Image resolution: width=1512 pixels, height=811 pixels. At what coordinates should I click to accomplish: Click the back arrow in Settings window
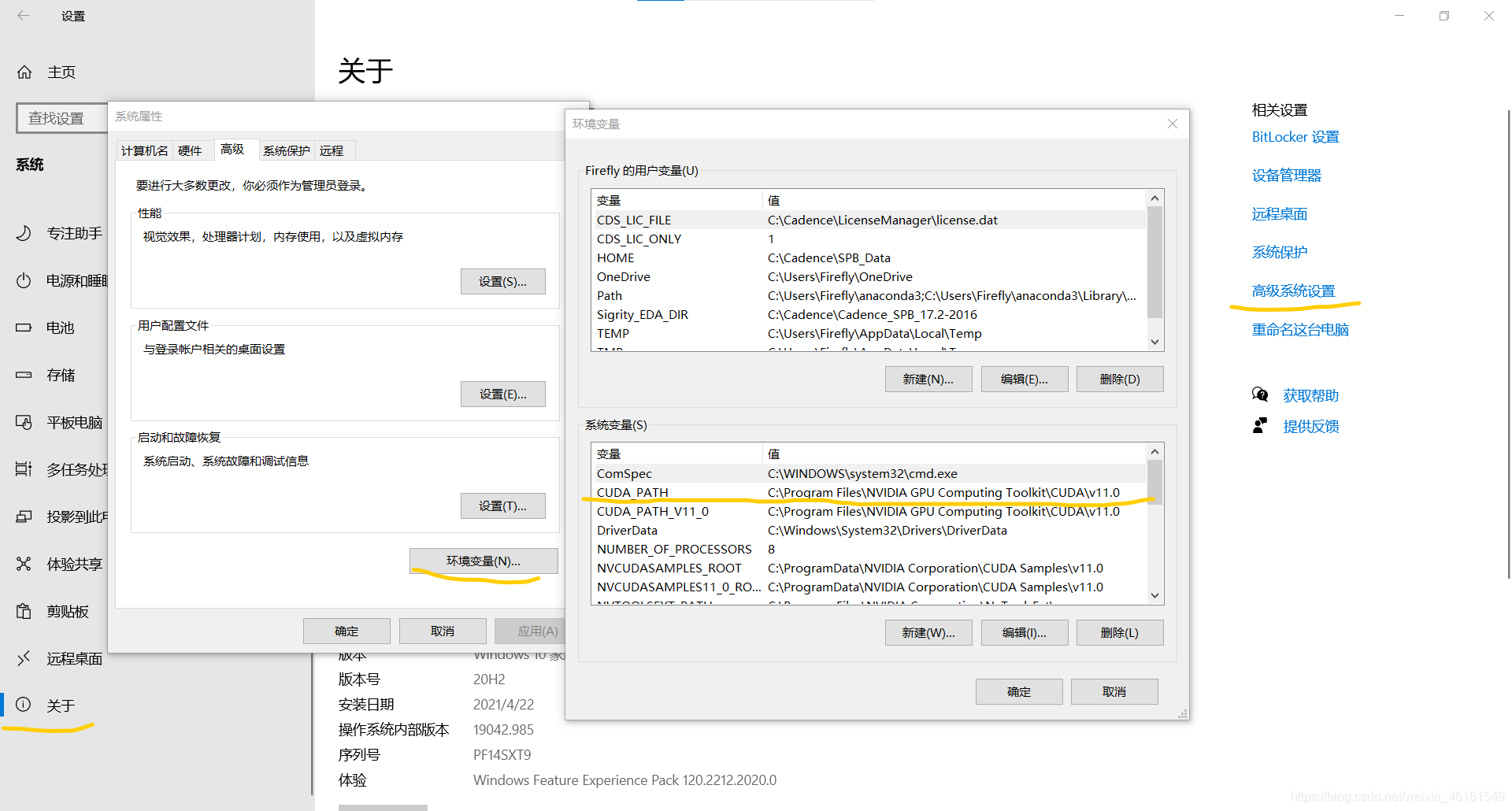tap(24, 16)
